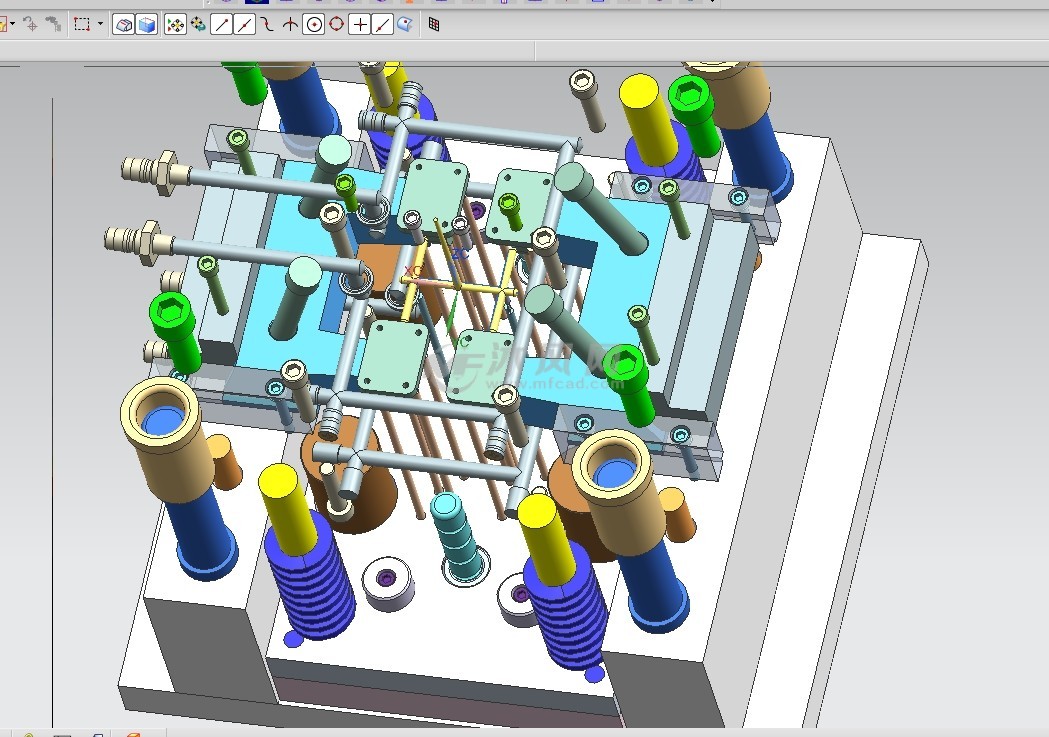
Task: Clear all snap point settings
Action: click(x=198, y=24)
